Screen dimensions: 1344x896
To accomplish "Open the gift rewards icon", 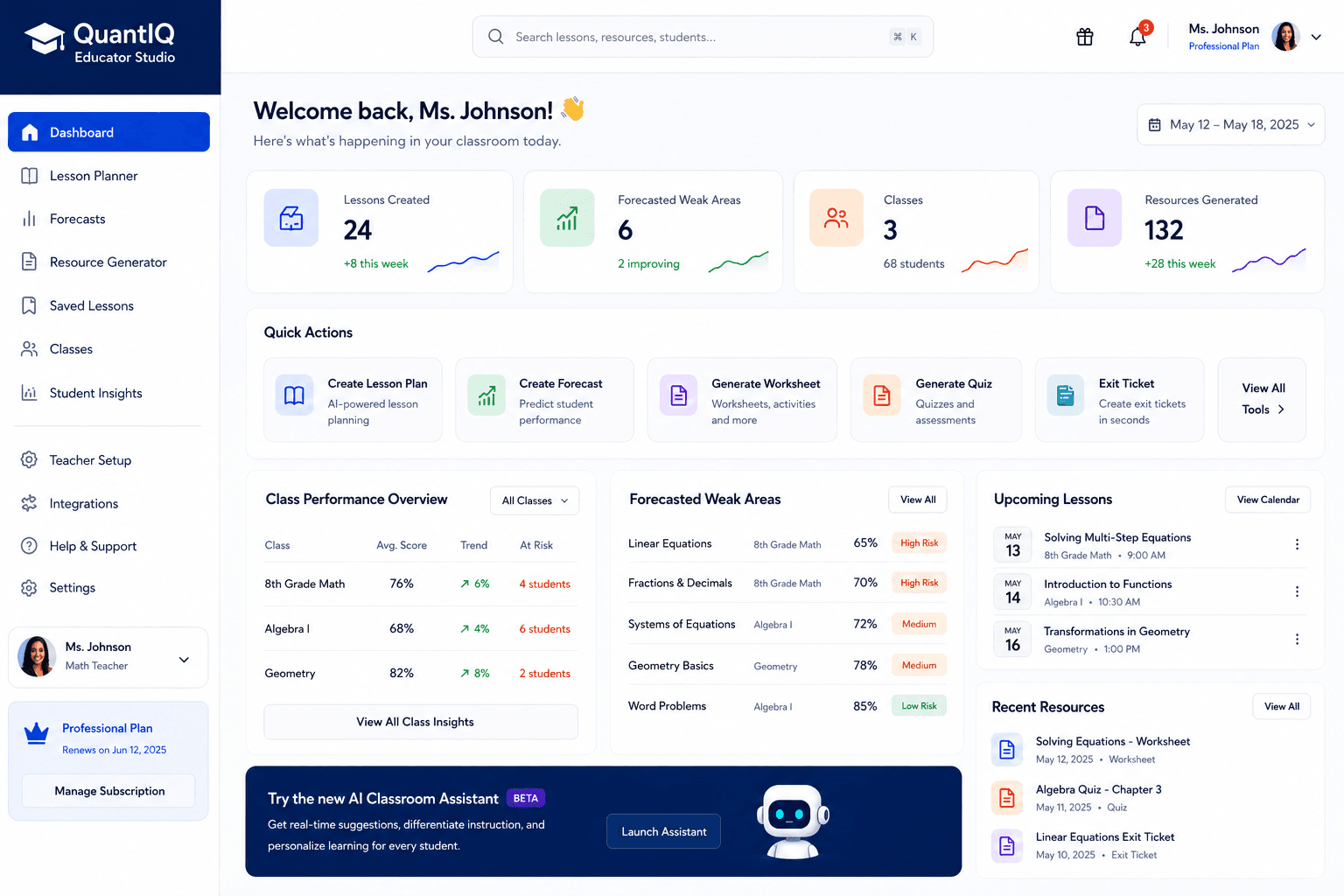I will coord(1085,37).
